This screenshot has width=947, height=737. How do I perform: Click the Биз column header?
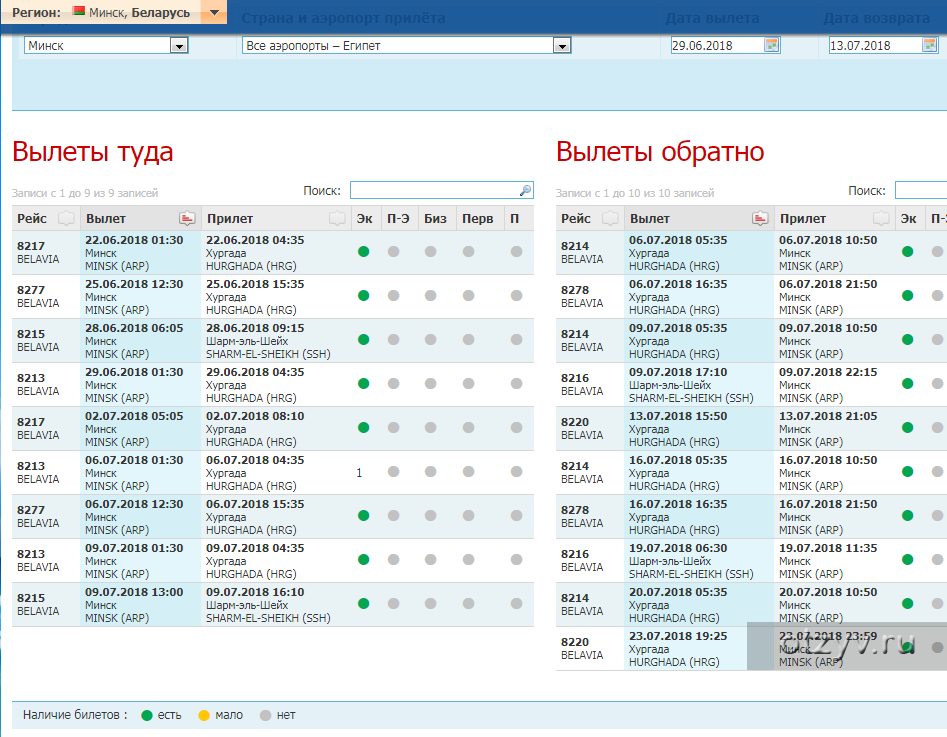[435, 218]
